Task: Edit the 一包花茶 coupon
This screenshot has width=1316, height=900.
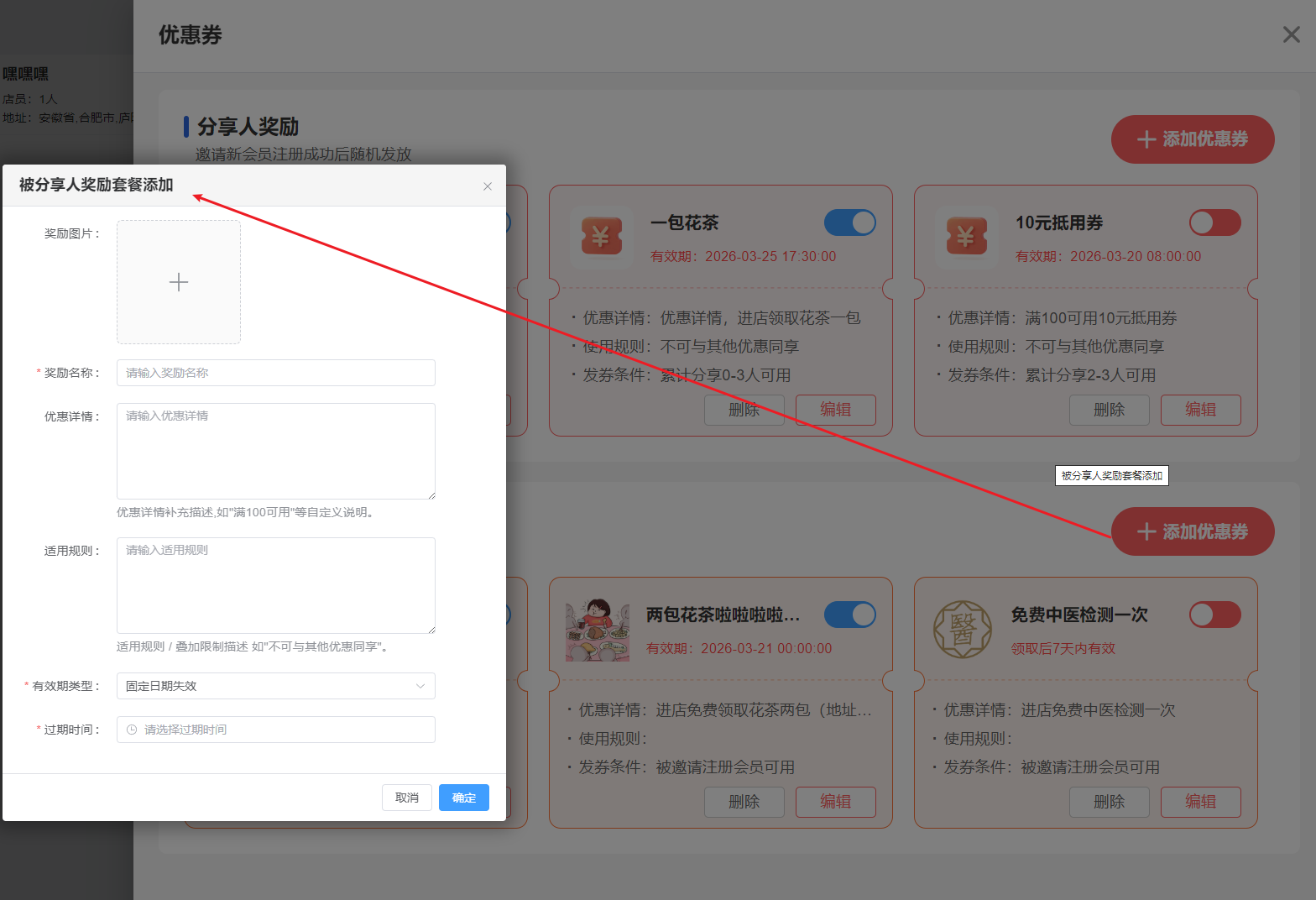Action: click(x=836, y=410)
